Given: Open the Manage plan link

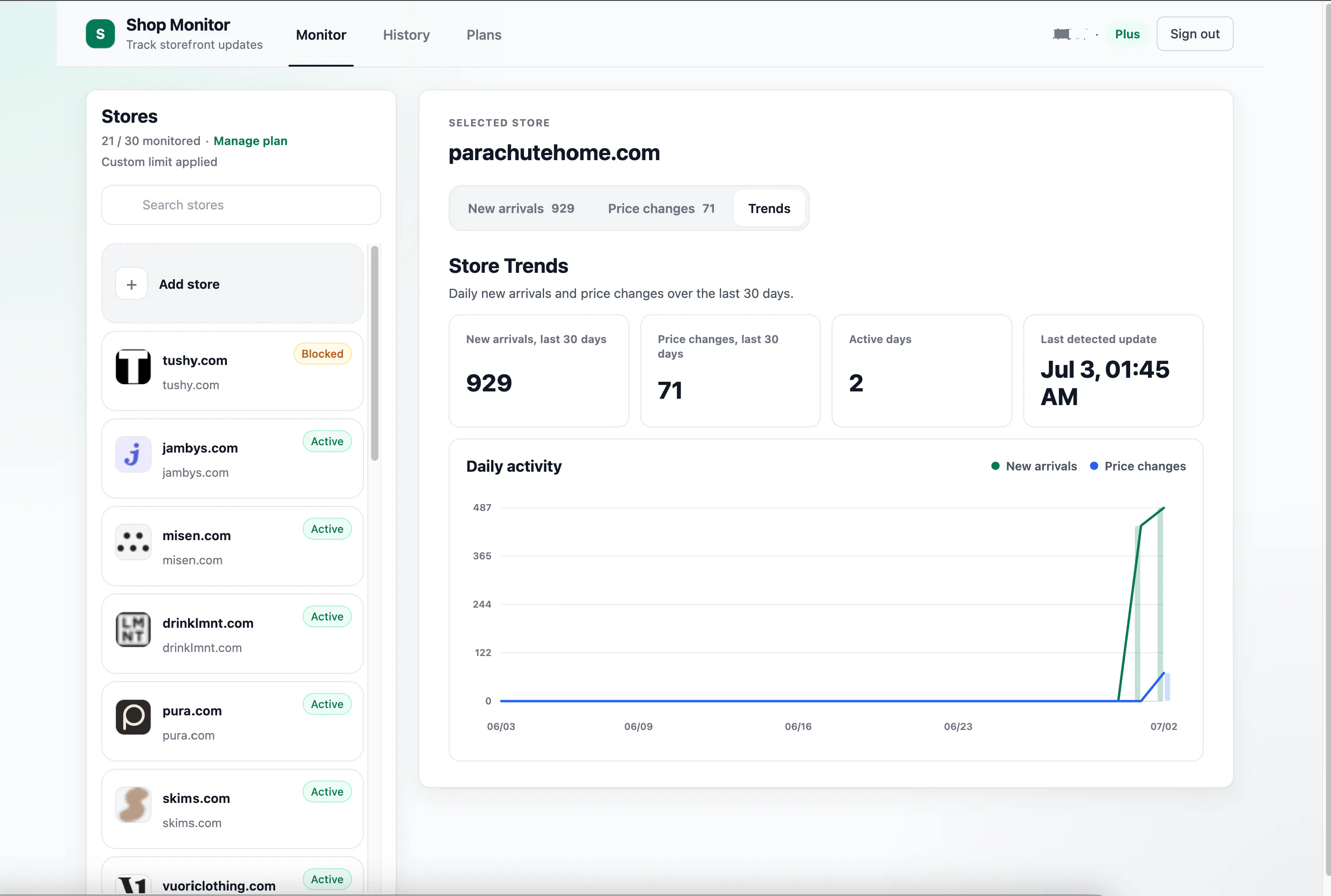Looking at the screenshot, I should click(250, 141).
